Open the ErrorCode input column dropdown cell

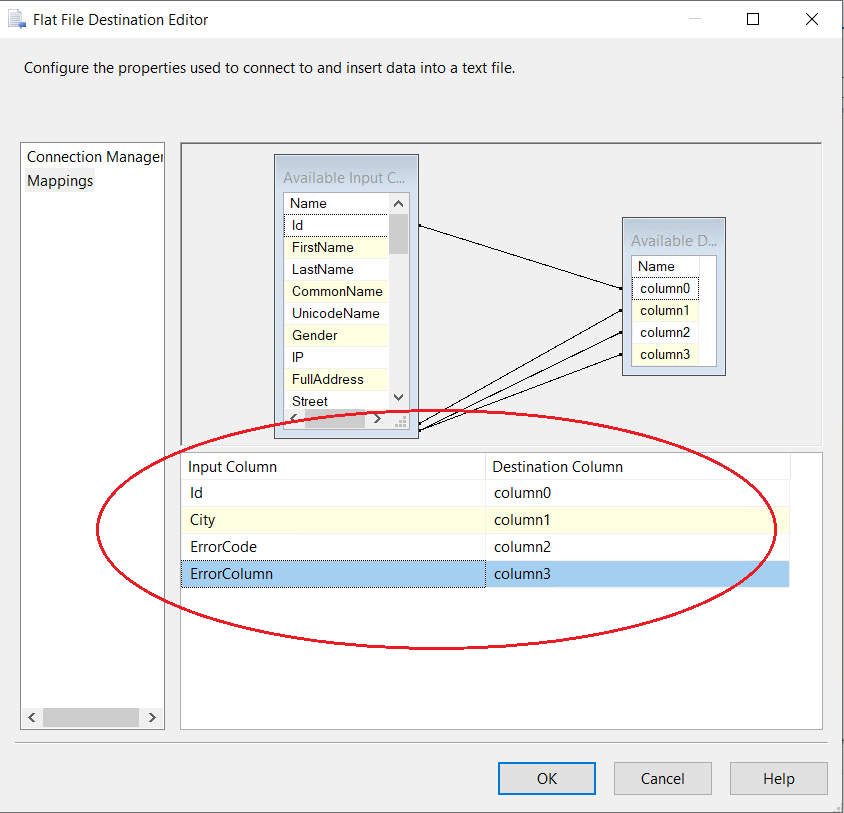332,547
